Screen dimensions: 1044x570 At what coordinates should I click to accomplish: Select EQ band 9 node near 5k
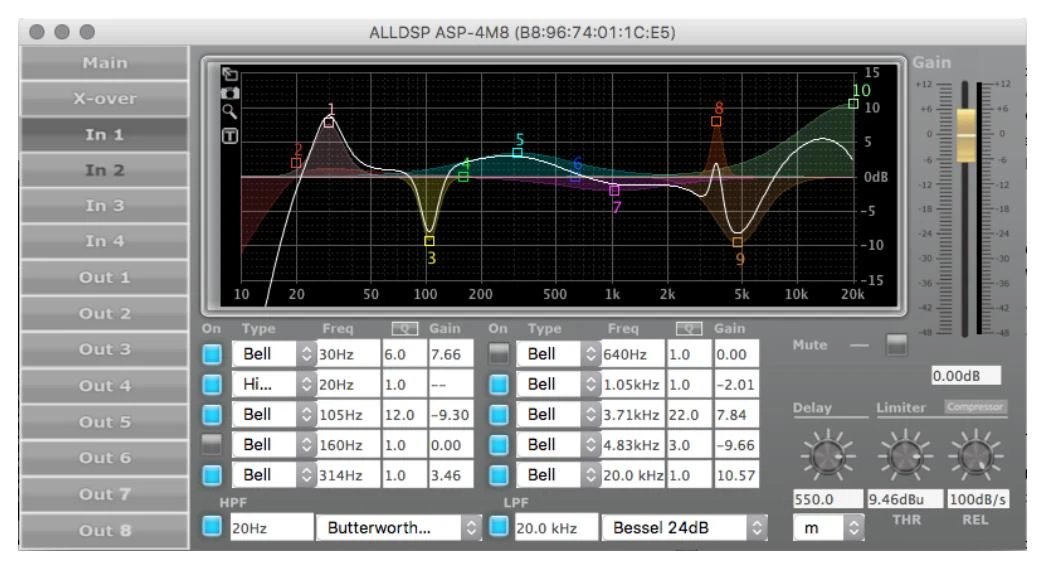click(x=738, y=242)
